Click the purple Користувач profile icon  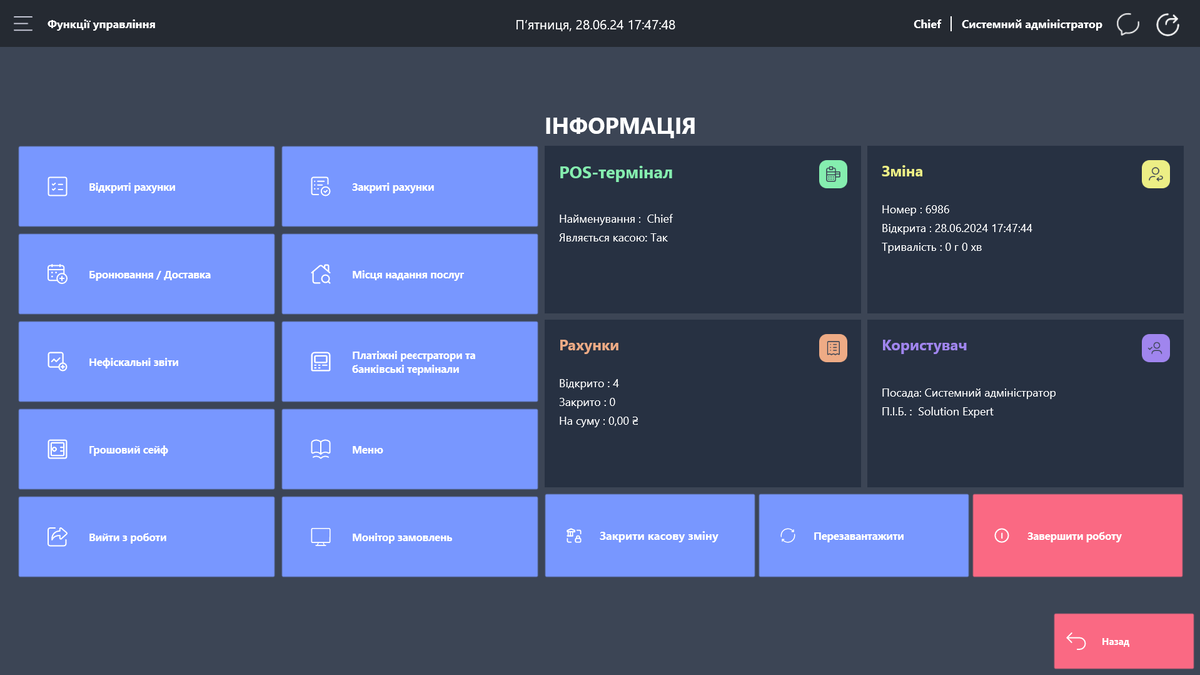[1156, 347]
